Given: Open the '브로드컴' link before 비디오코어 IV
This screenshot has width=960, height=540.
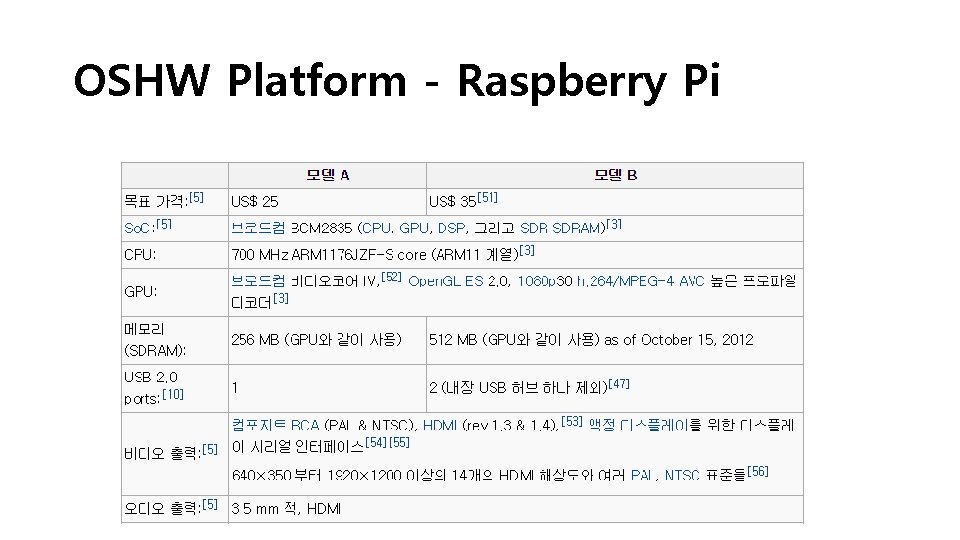Looking at the screenshot, I should tap(258, 281).
